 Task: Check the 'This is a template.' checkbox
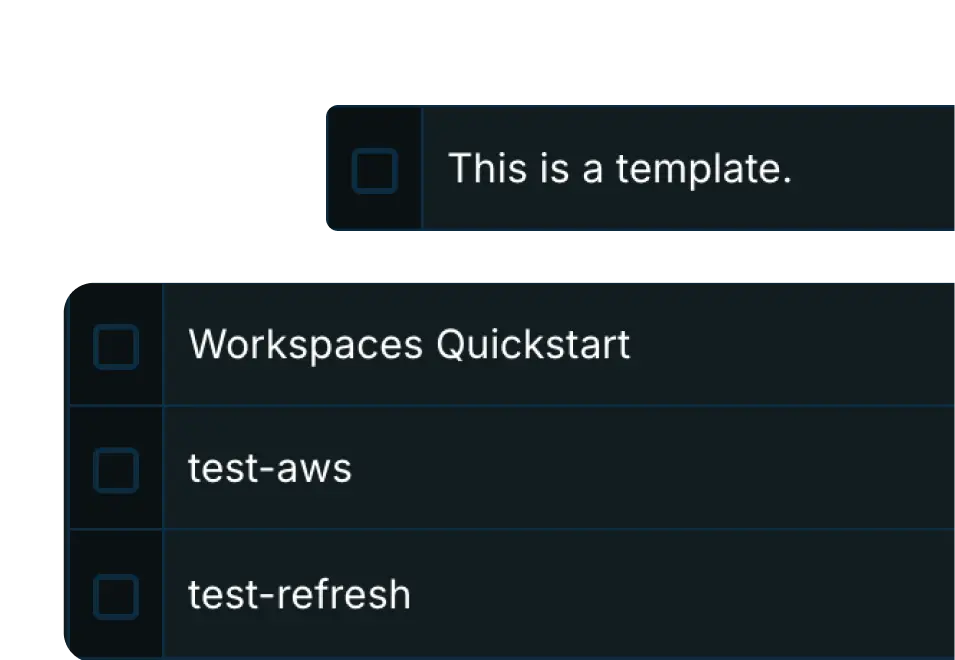tap(375, 170)
